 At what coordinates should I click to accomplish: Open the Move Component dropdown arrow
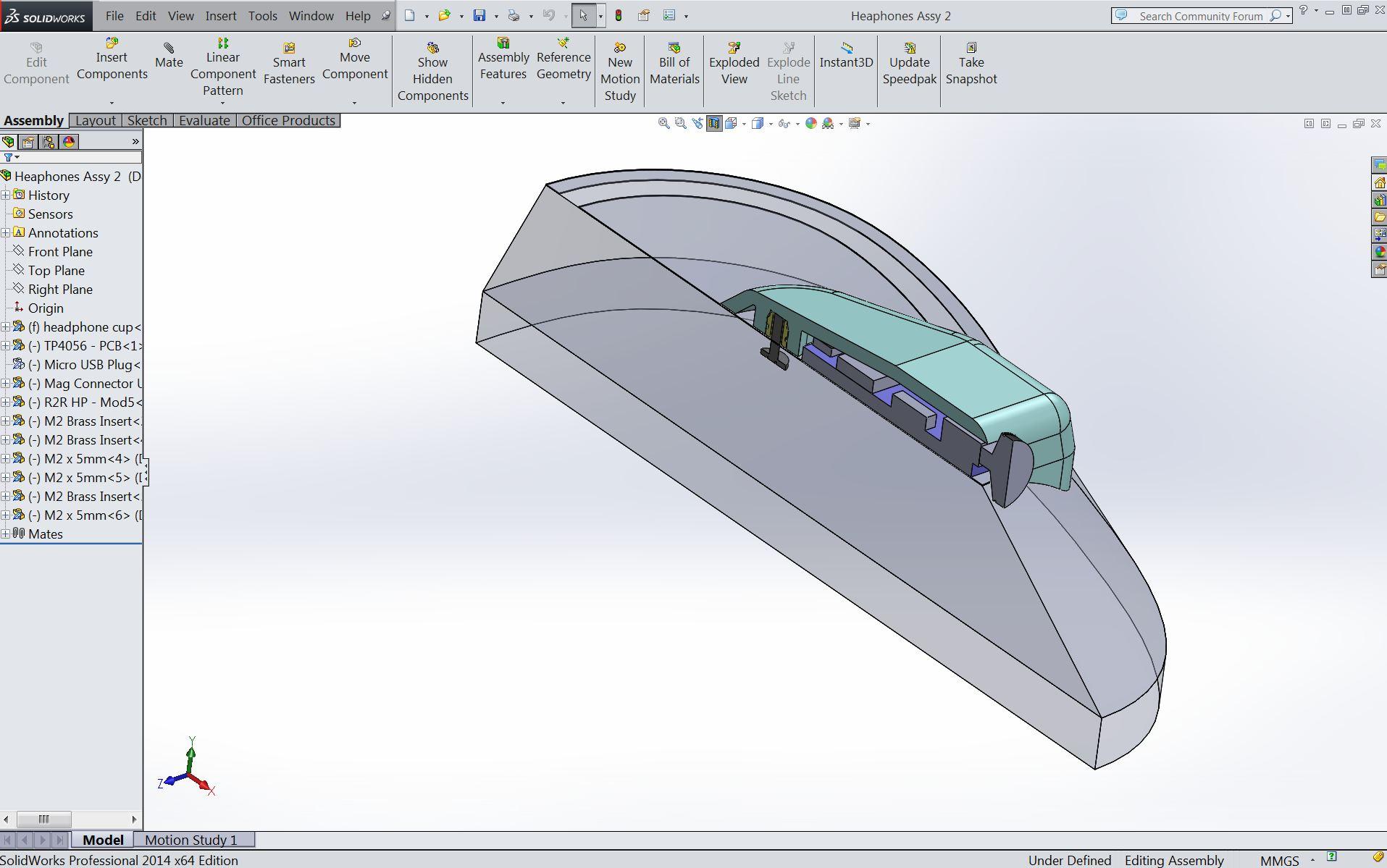pyautogui.click(x=355, y=103)
